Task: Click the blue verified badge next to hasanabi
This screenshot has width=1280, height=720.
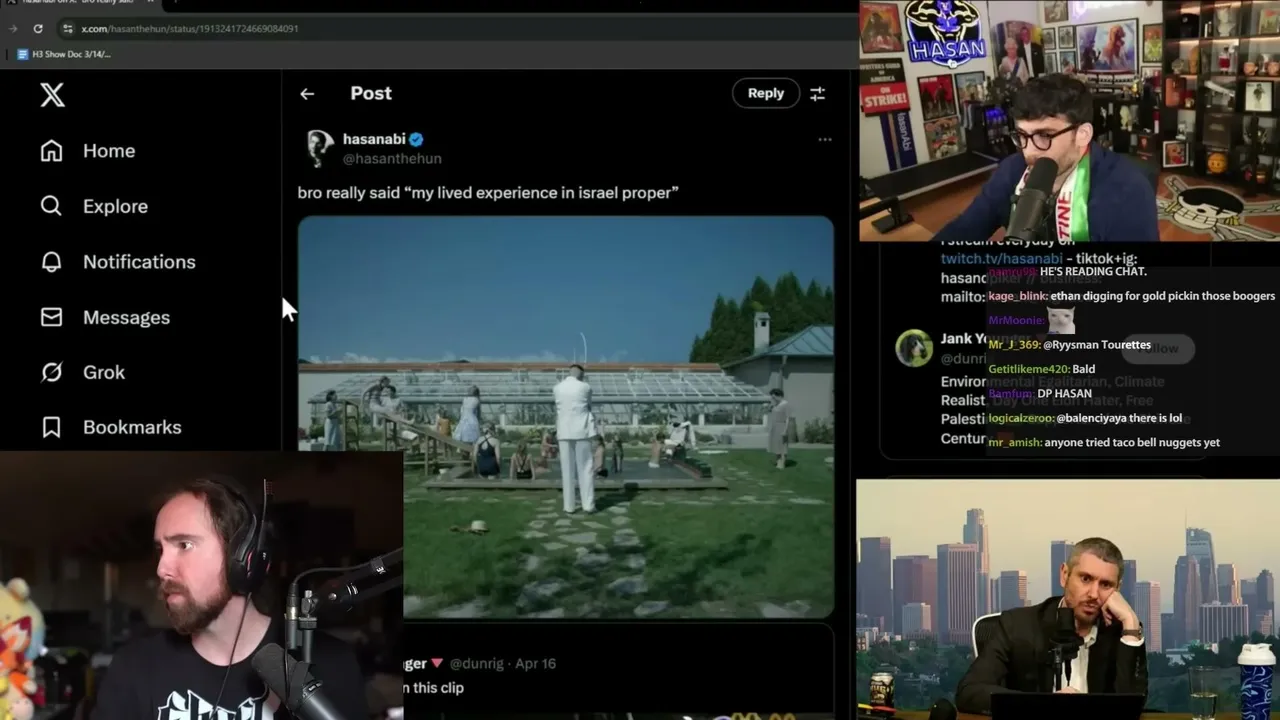Action: click(x=416, y=139)
